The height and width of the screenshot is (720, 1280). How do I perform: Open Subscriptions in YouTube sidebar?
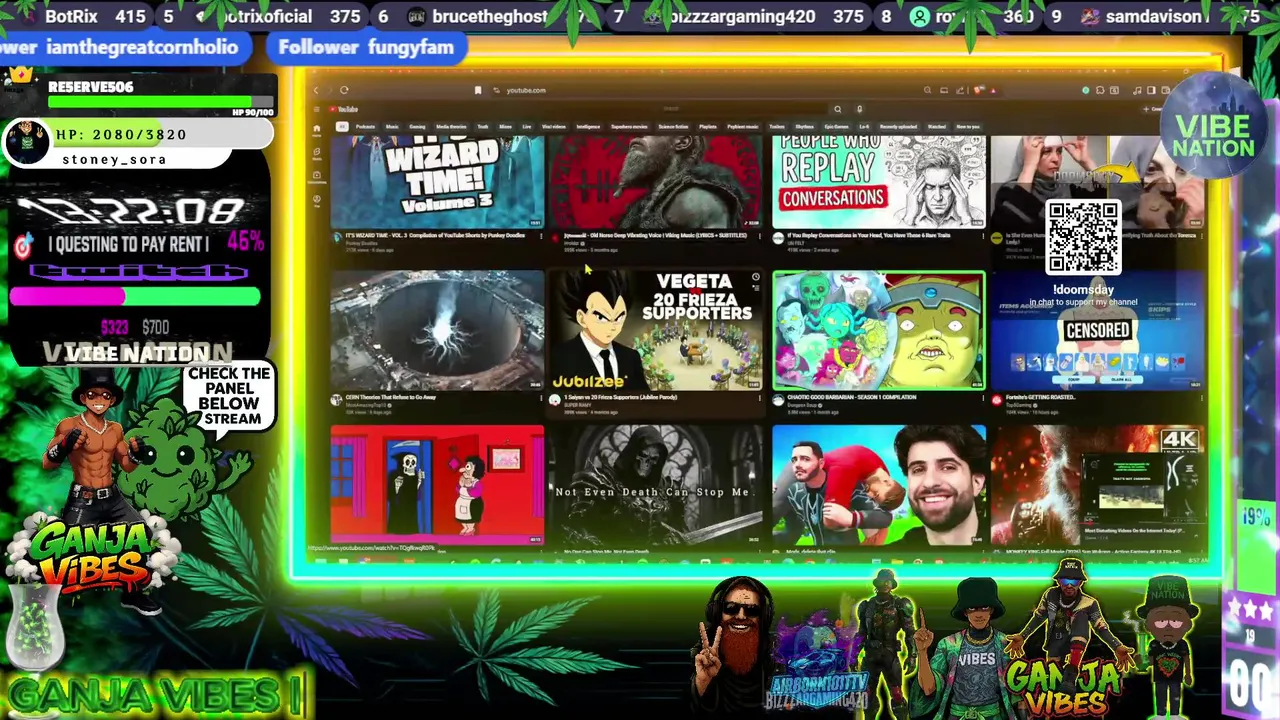[x=317, y=177]
